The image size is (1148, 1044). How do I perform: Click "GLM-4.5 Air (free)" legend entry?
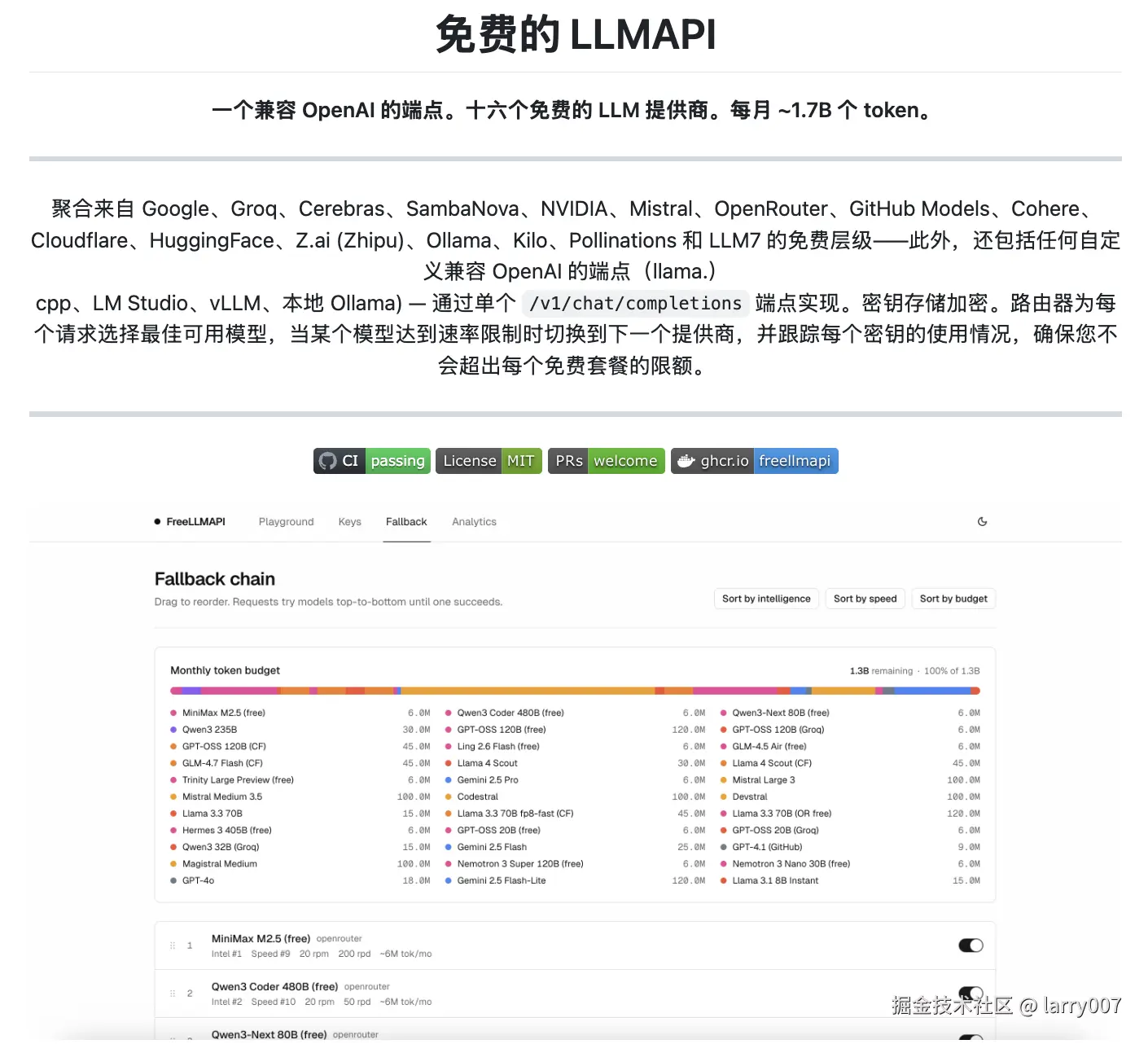(769, 747)
